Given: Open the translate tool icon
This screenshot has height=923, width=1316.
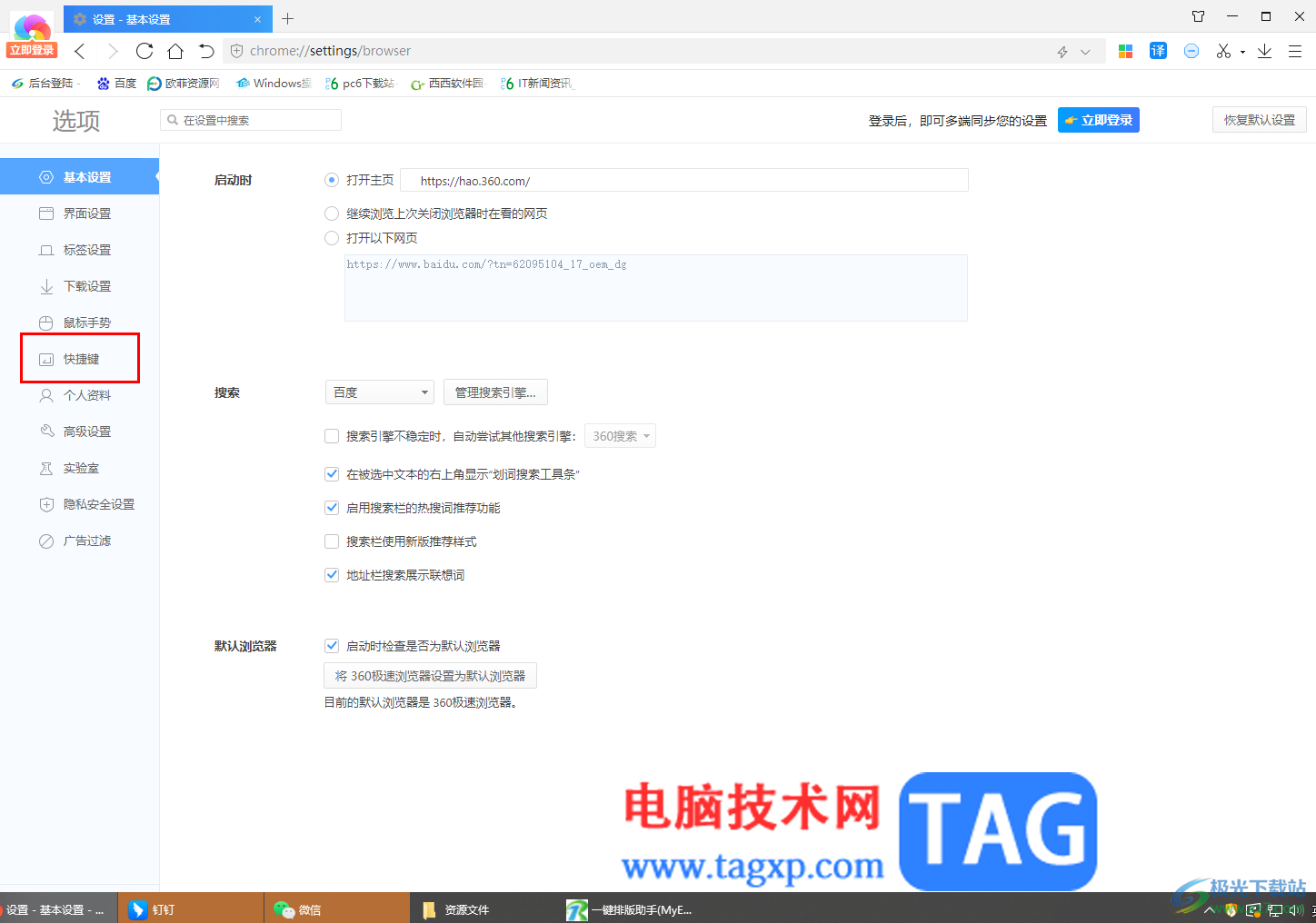Looking at the screenshot, I should click(1158, 51).
